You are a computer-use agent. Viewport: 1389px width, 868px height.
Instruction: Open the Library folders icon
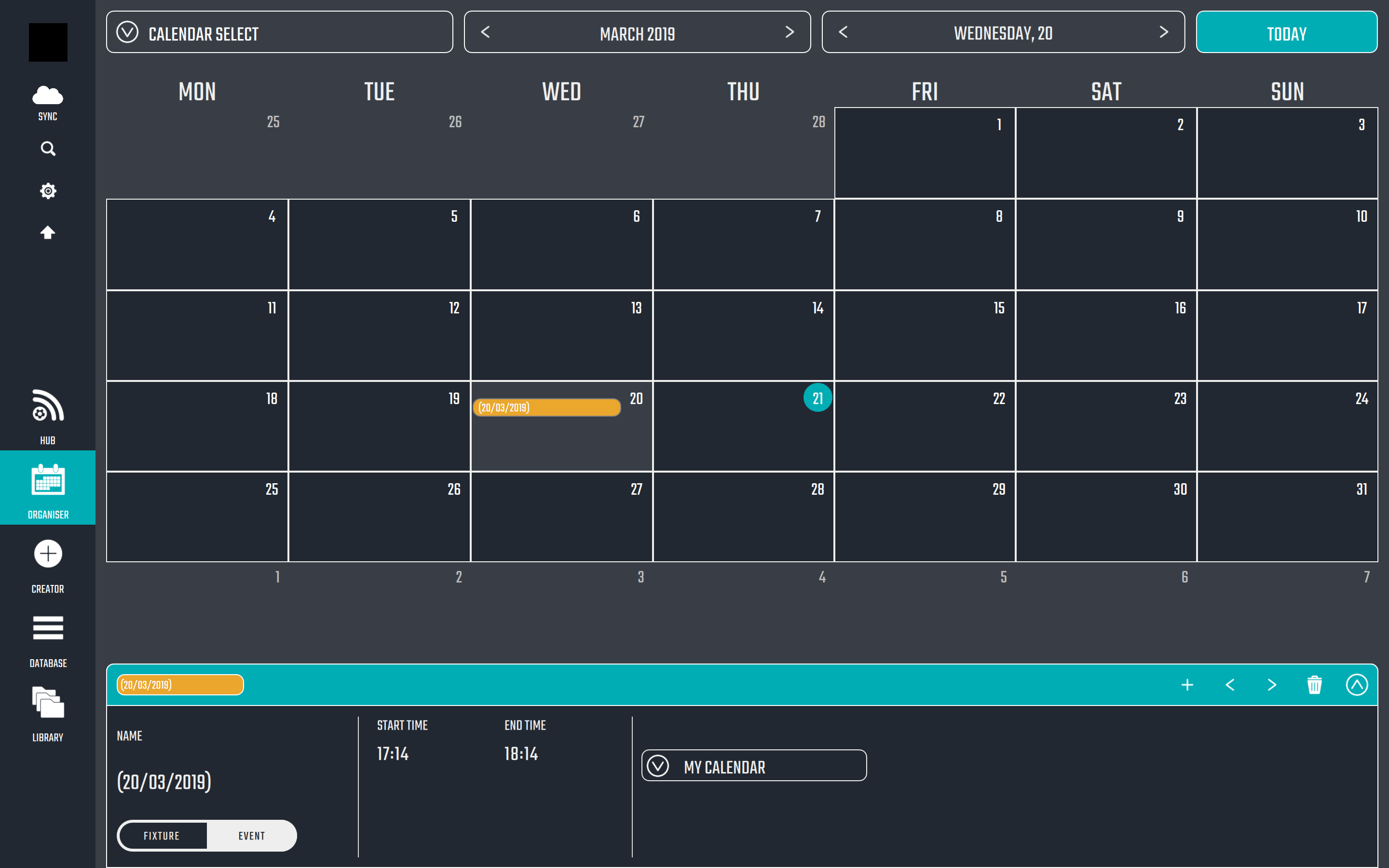coord(48,703)
